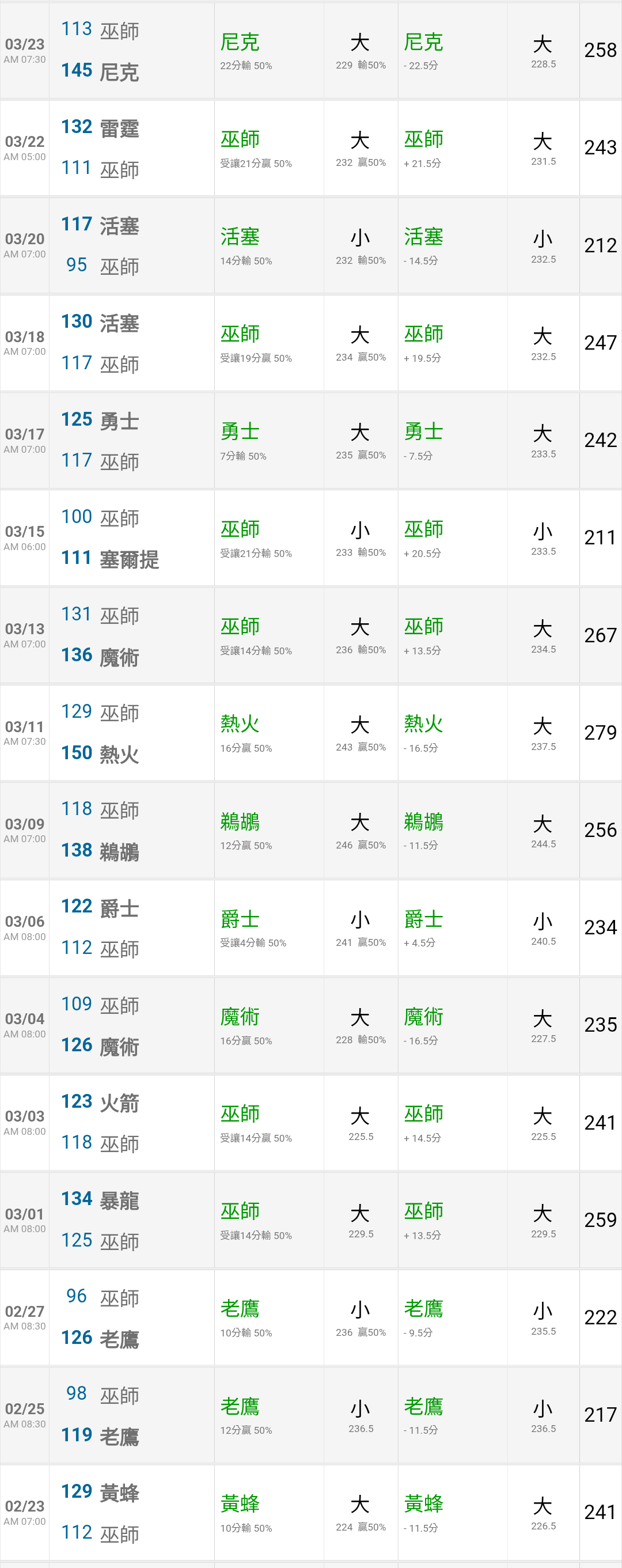Click total score 212
Image resolution: width=622 pixels, height=1568 pixels.
point(600,245)
